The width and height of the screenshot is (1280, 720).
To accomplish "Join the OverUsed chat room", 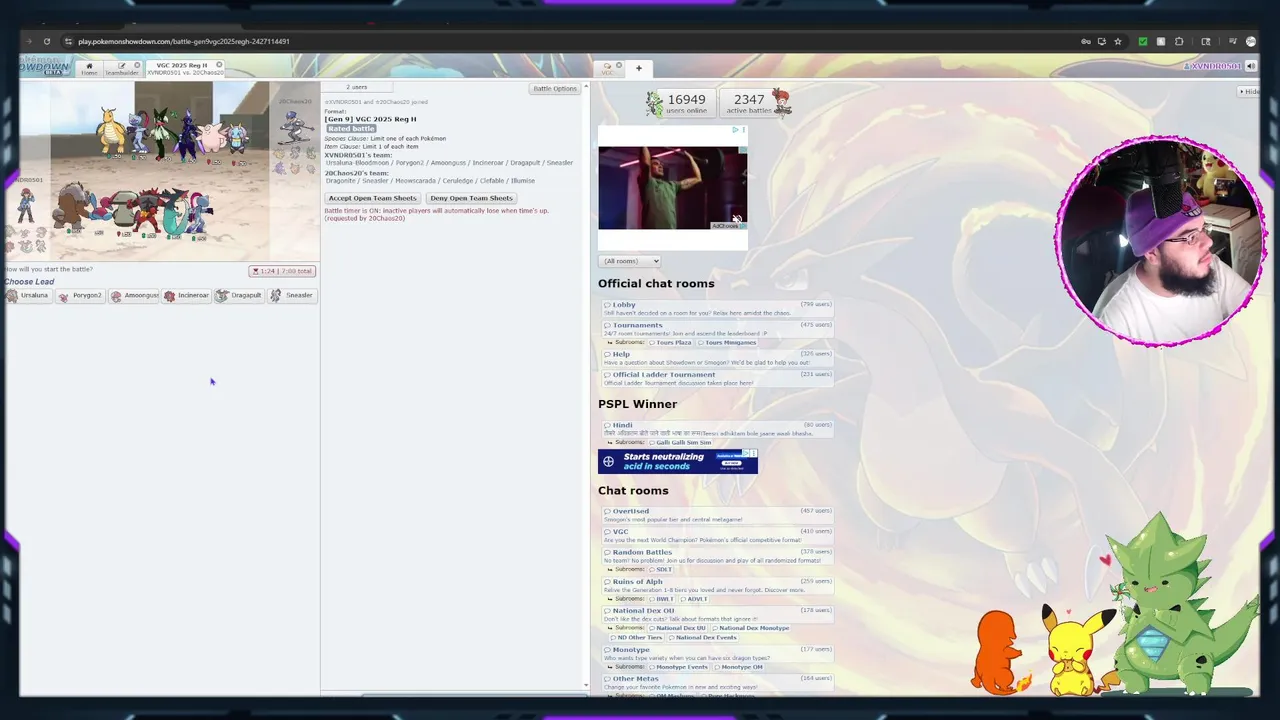I will point(718,515).
